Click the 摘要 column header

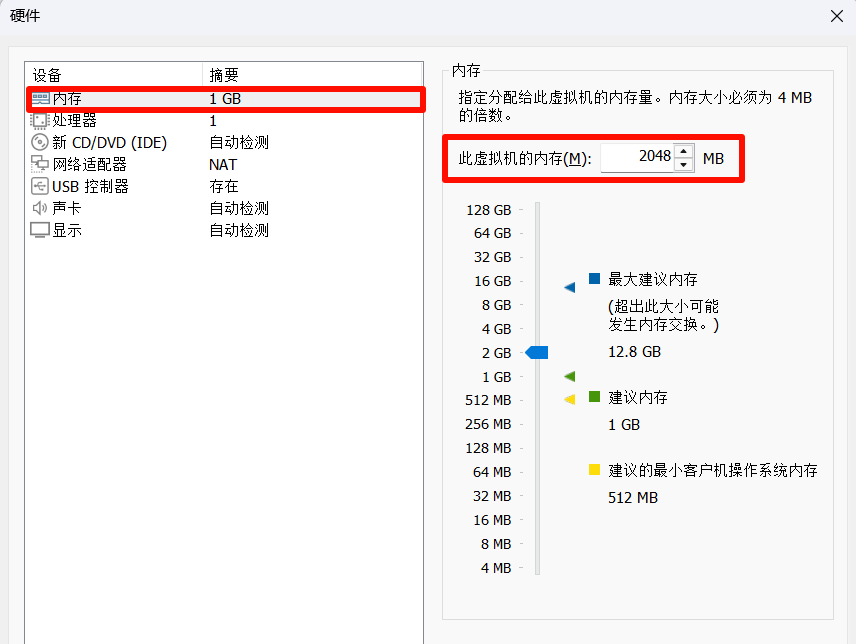(313, 75)
